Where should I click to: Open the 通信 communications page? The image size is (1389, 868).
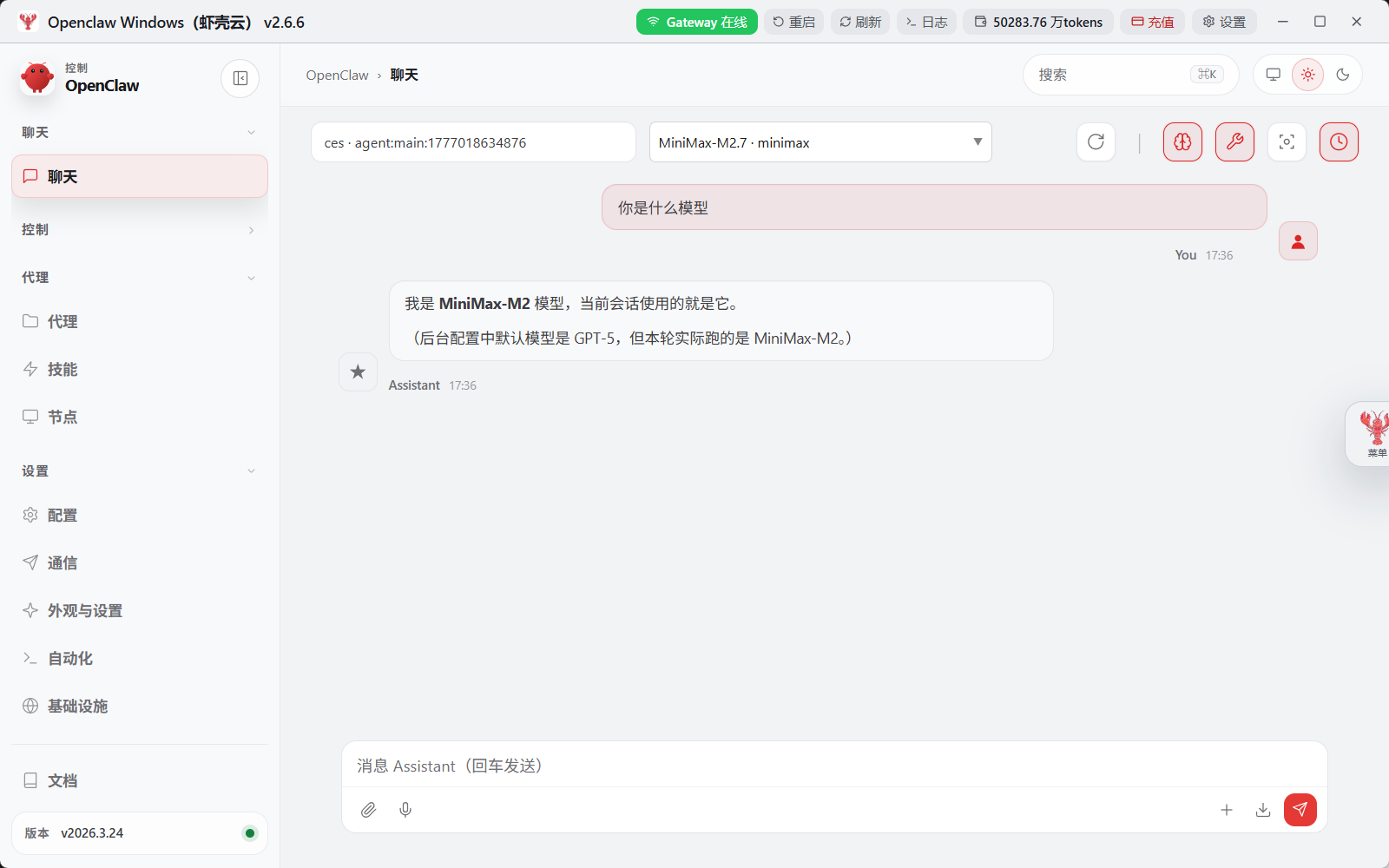[x=140, y=562]
